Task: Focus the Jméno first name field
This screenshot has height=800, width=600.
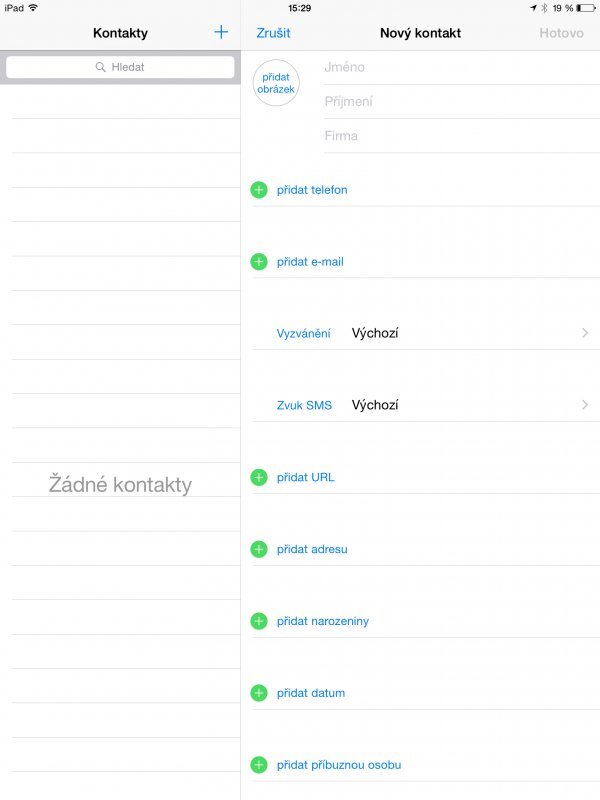Action: 455,68
